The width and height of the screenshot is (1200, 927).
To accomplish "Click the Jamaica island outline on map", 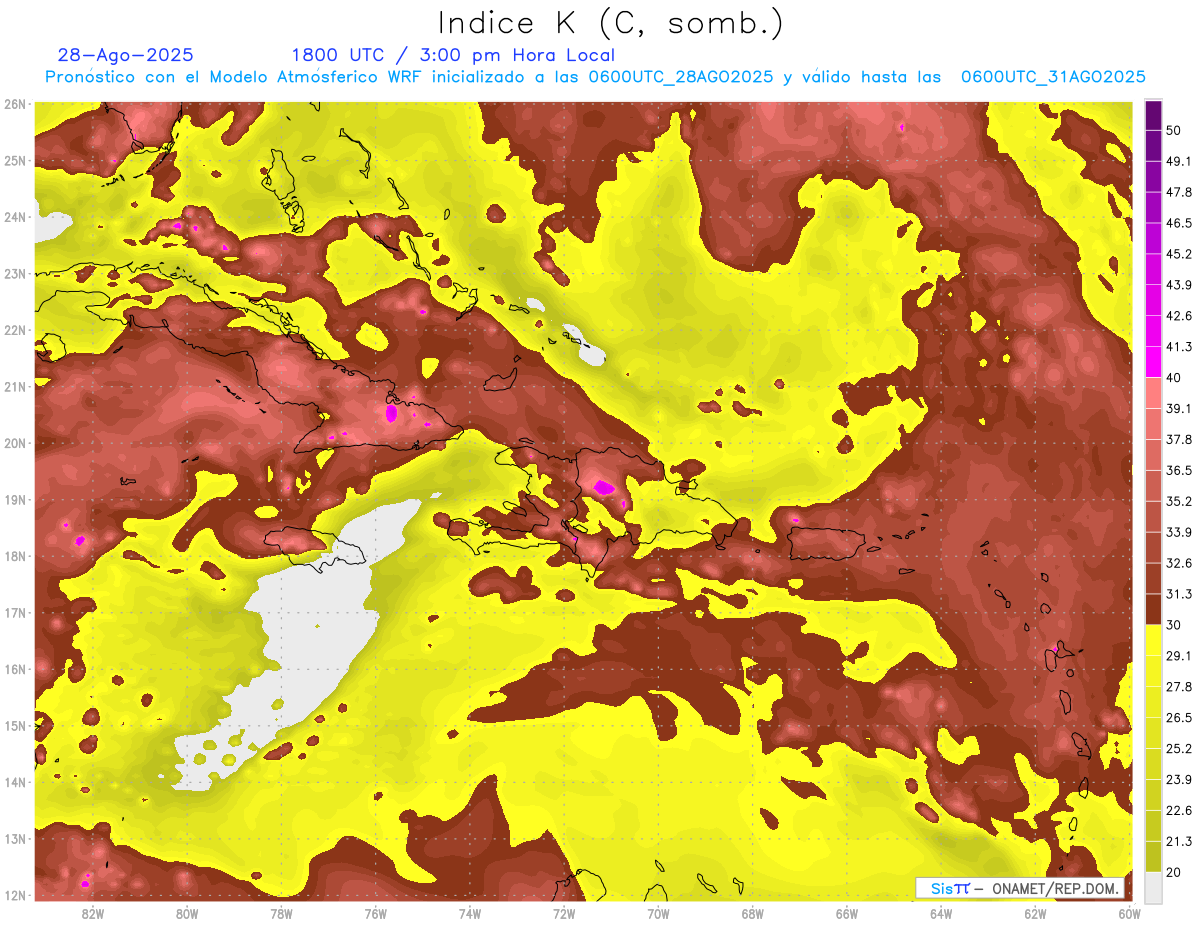I will 316,548.
